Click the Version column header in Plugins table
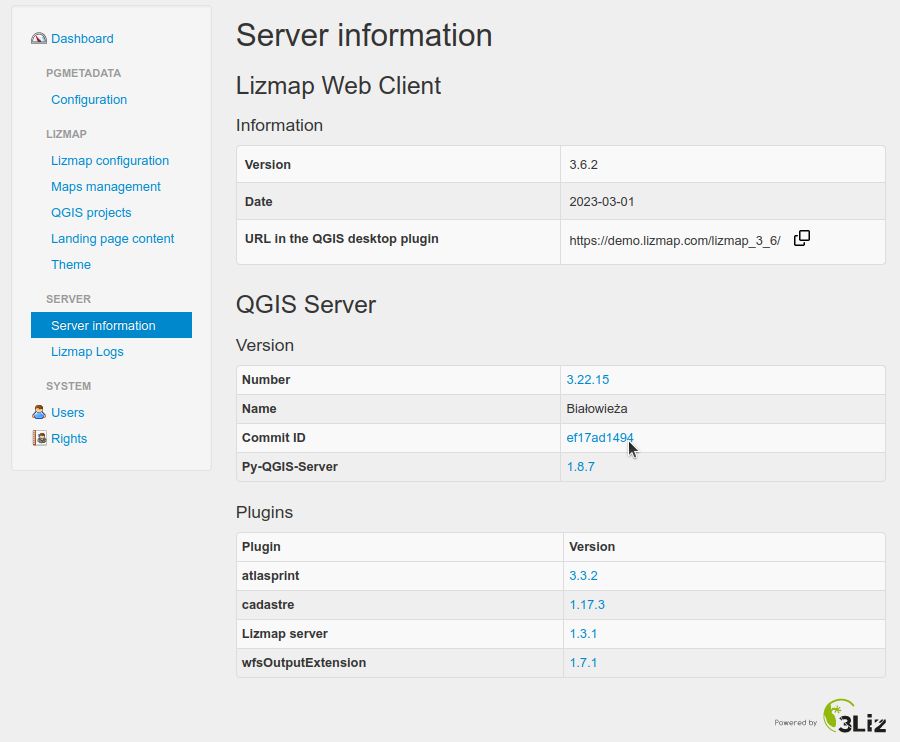900x742 pixels. tap(592, 547)
